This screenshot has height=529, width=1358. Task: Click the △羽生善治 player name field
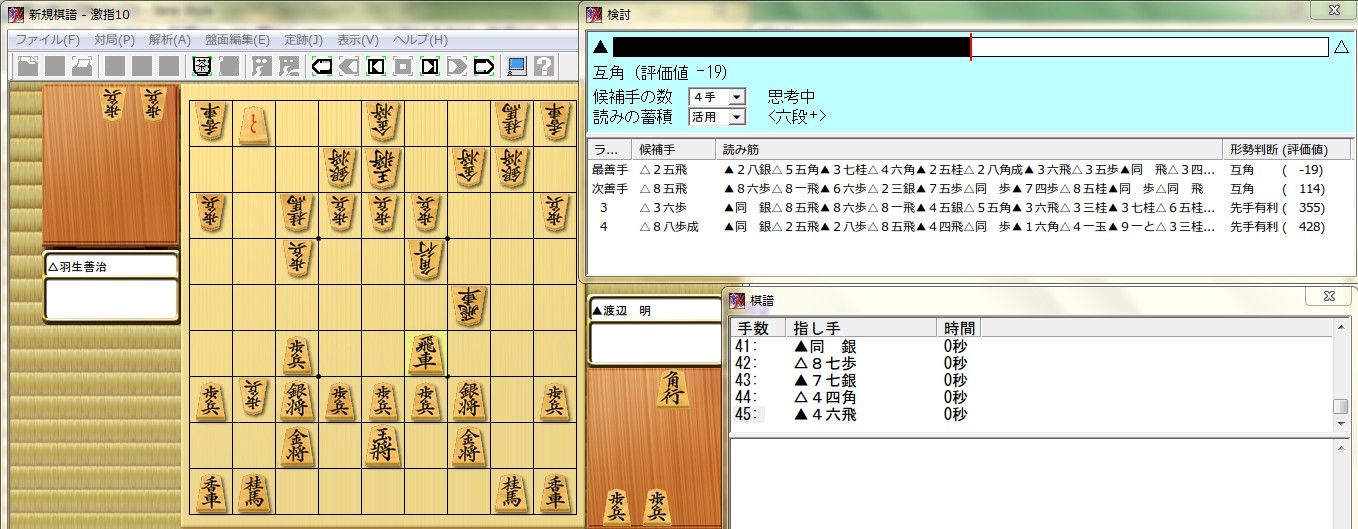click(x=111, y=266)
